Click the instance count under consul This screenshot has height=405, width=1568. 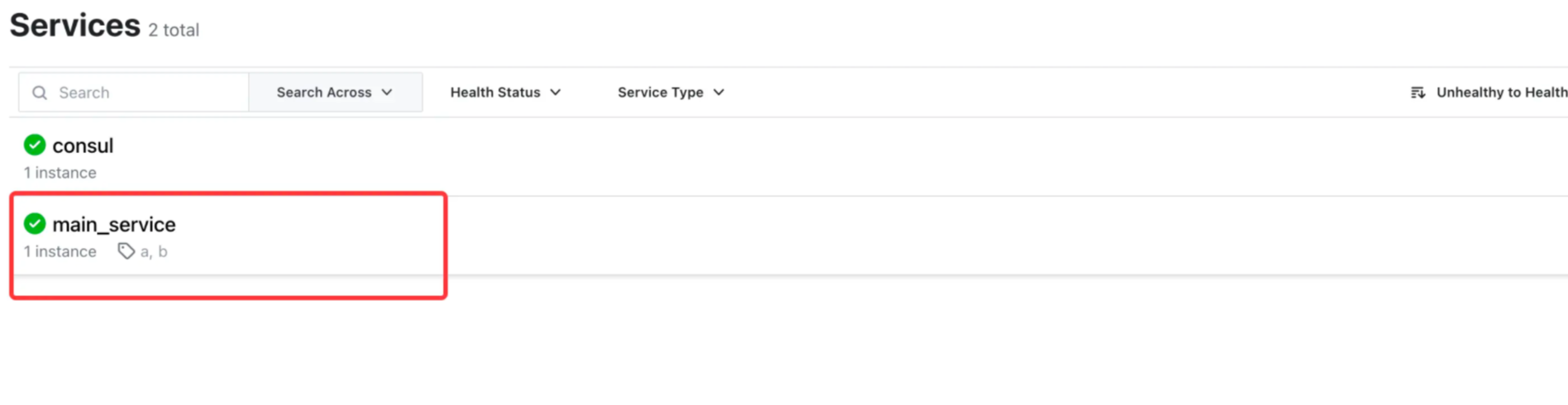pyautogui.click(x=60, y=173)
